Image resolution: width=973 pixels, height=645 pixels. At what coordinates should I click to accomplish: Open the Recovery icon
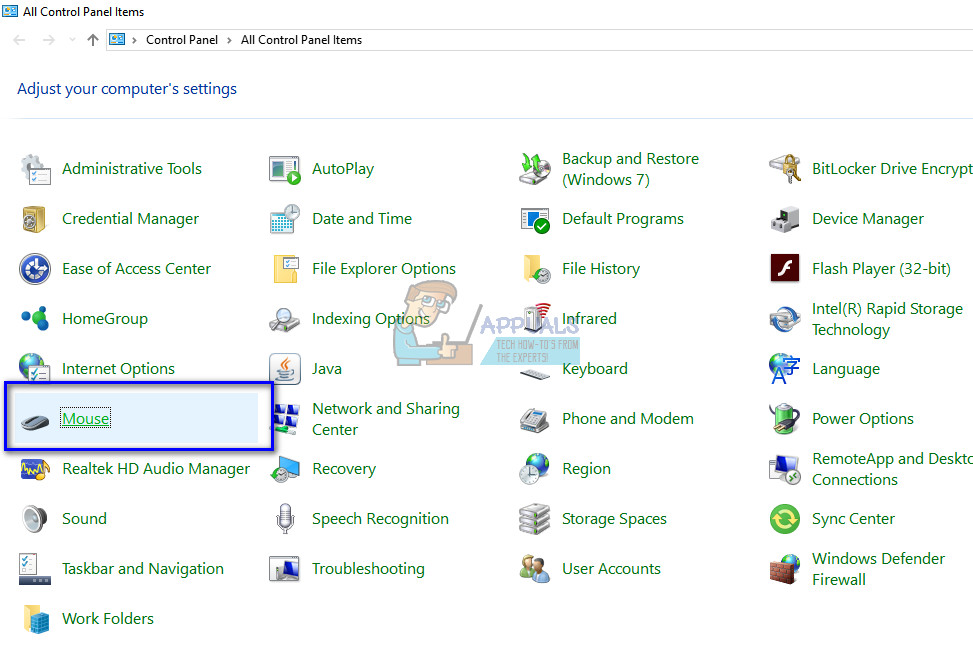285,469
